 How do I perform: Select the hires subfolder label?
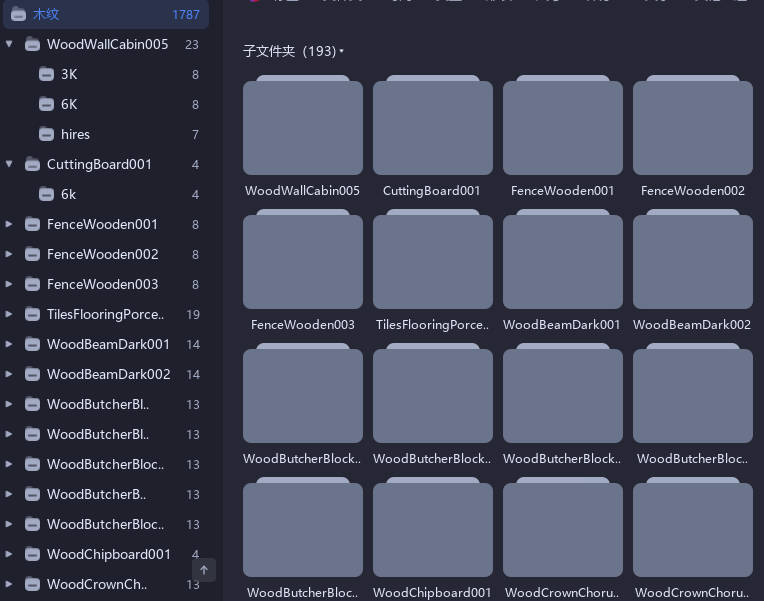pyautogui.click(x=75, y=134)
